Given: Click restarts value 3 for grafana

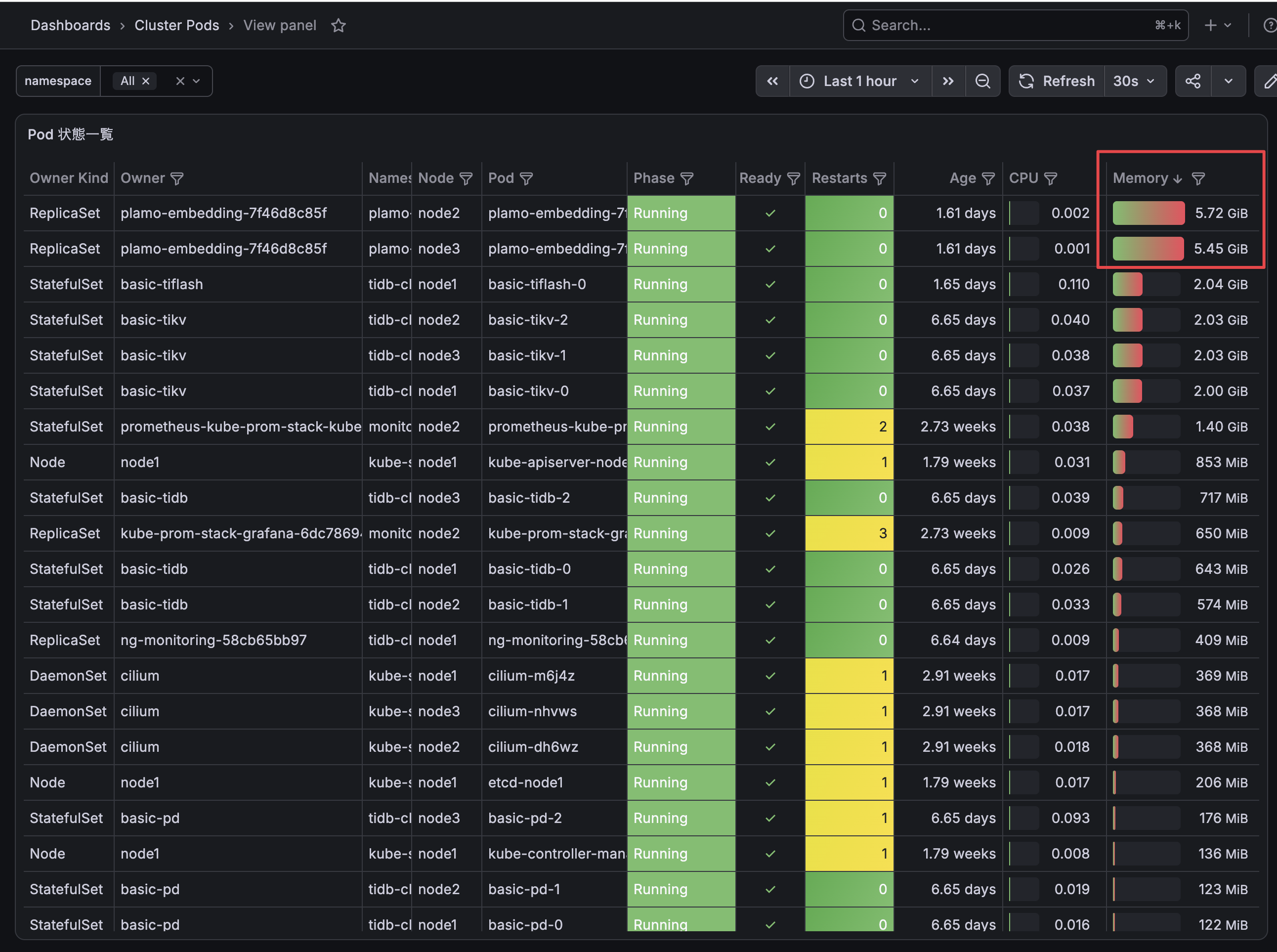Looking at the screenshot, I should coord(849,534).
